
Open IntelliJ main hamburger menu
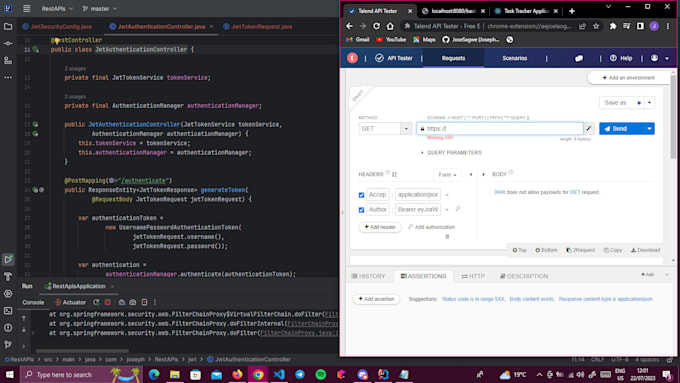tap(26, 8)
